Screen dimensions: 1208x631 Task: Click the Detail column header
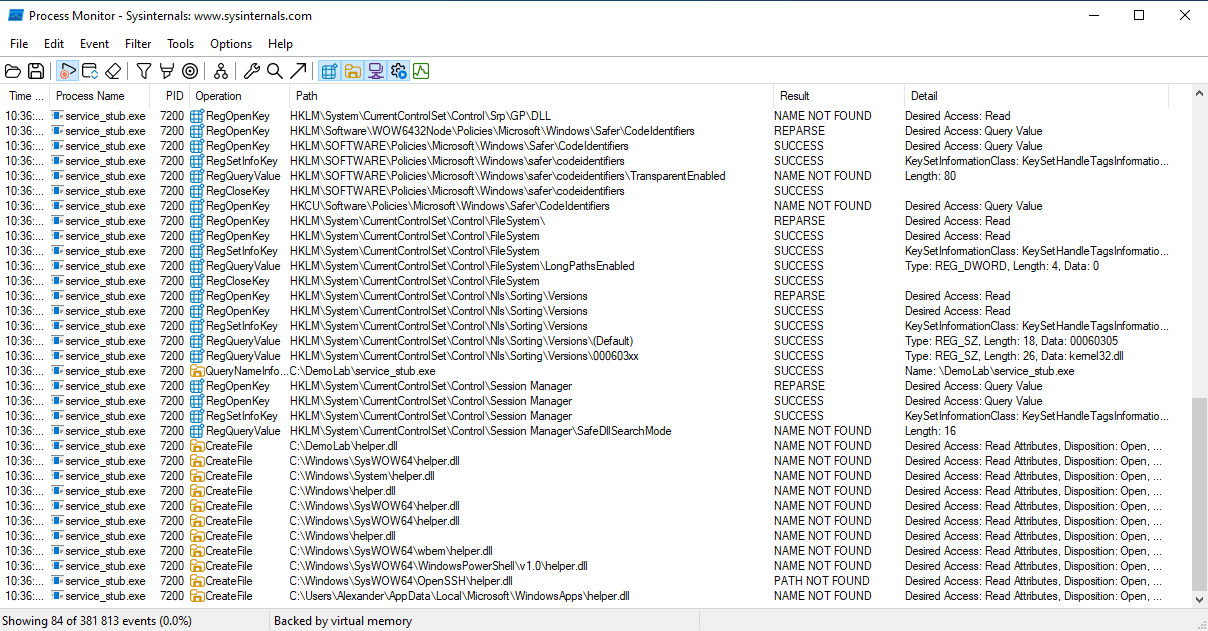tap(1036, 96)
